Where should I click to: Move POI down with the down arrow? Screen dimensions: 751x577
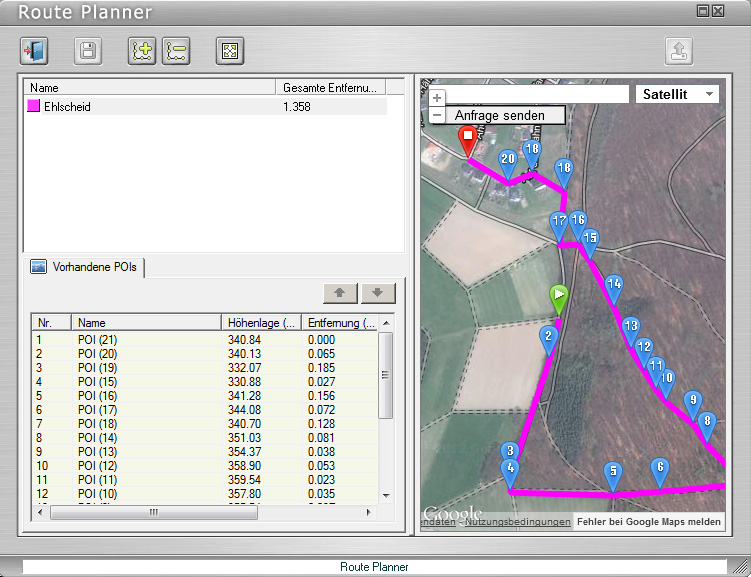coord(378,293)
